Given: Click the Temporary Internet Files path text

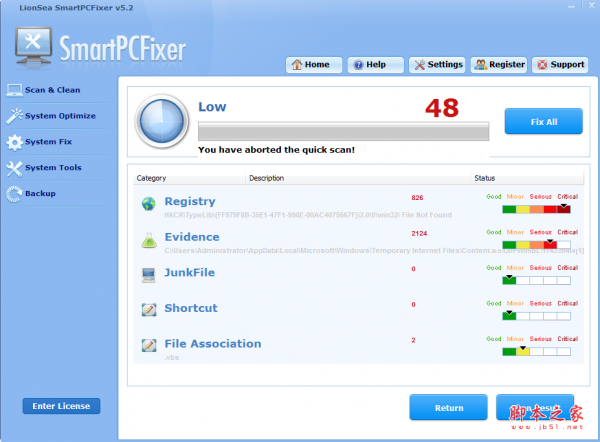Looking at the screenshot, I should (374, 251).
